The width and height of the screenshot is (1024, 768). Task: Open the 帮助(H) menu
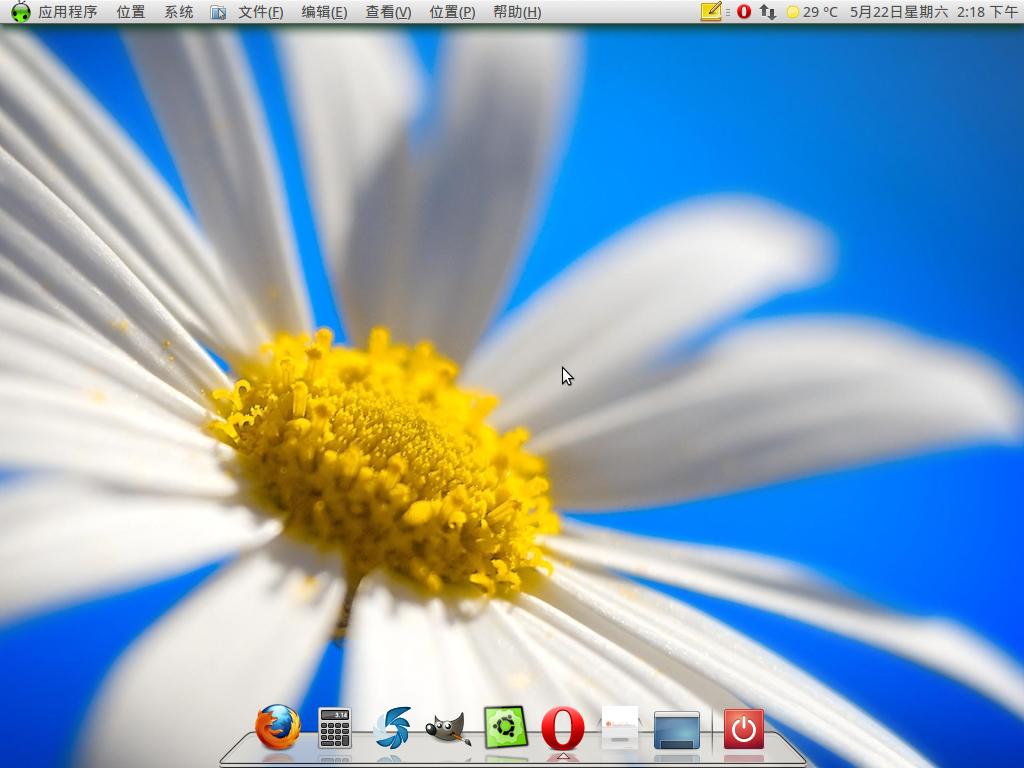pyautogui.click(x=517, y=12)
